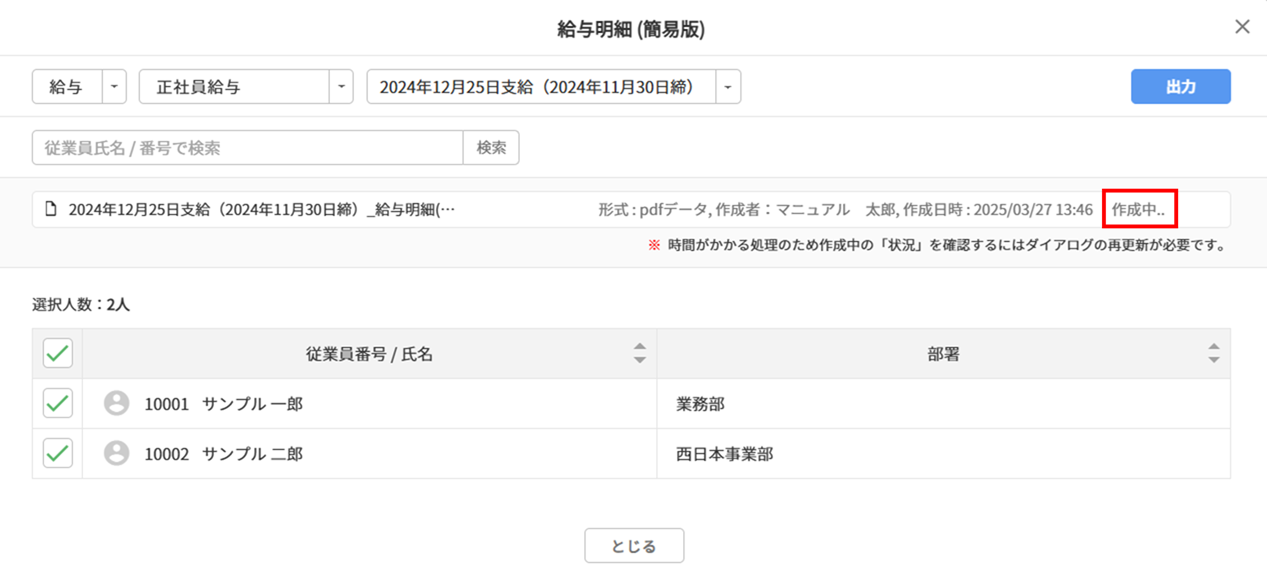Click the file icon beside the payslip filename
1267x584 pixels.
click(52, 210)
